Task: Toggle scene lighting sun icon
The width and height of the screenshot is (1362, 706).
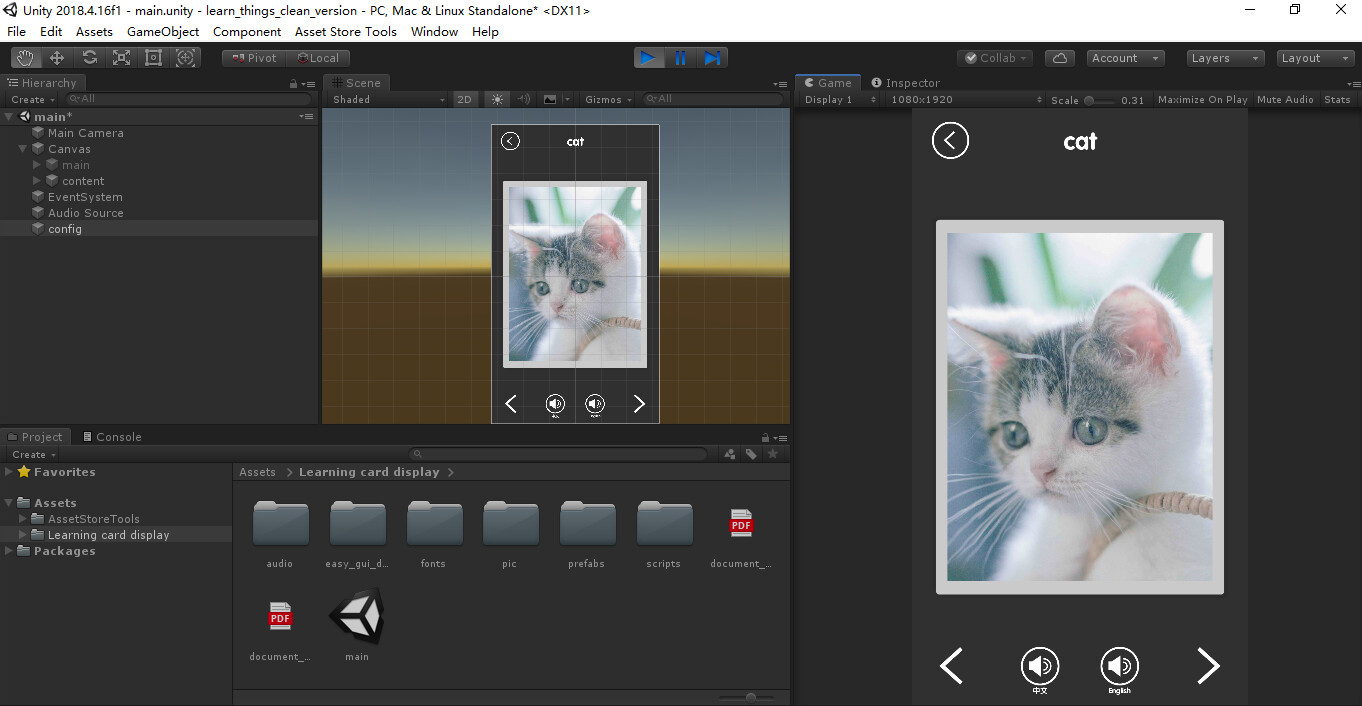Action: [x=497, y=99]
